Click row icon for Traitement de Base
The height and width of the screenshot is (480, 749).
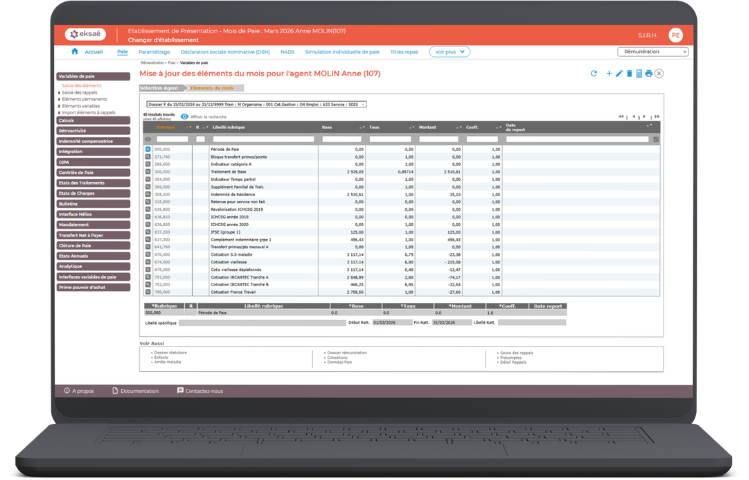147,171
